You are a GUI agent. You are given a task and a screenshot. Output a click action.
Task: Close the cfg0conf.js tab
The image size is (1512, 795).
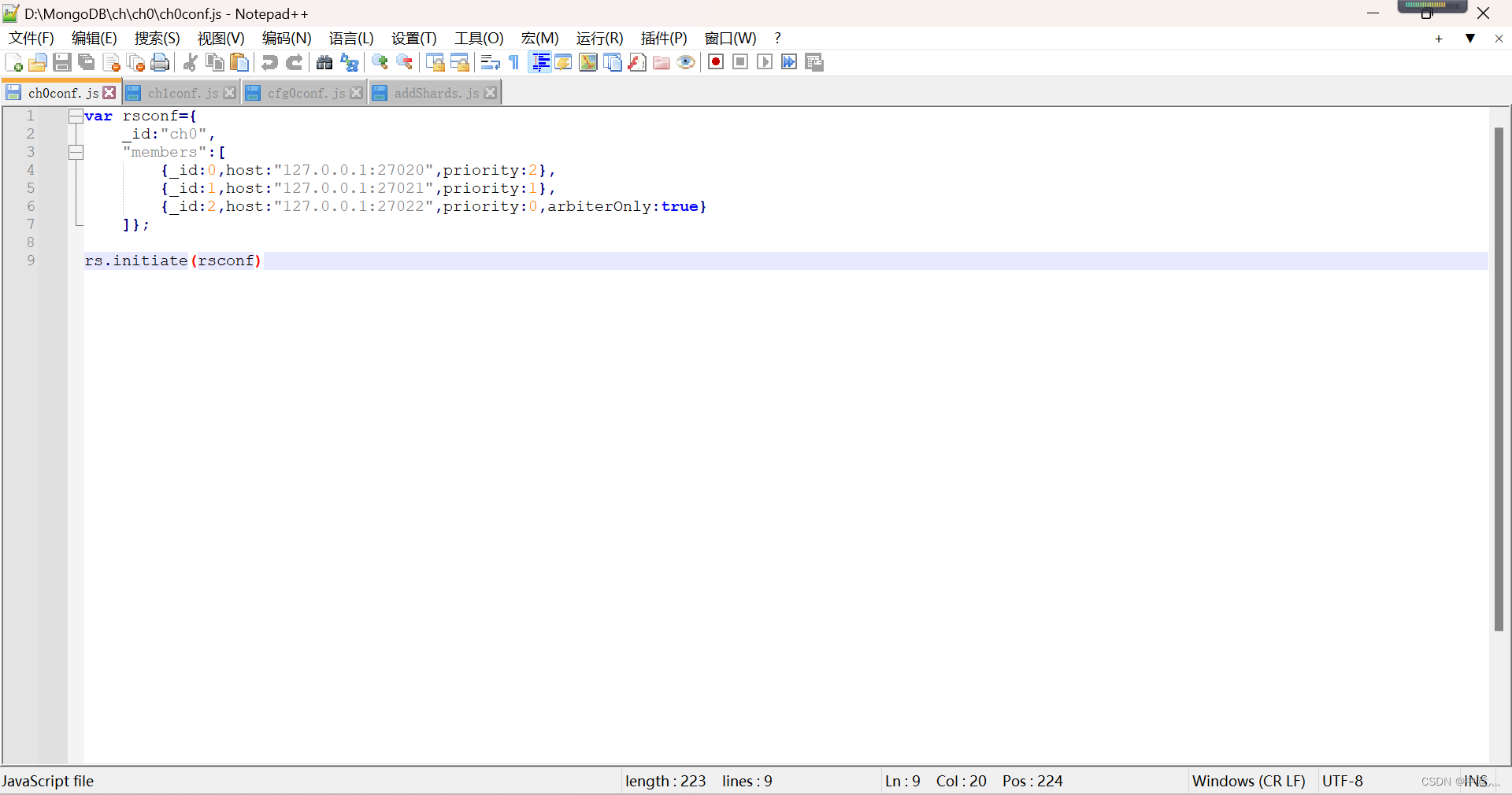click(x=356, y=93)
